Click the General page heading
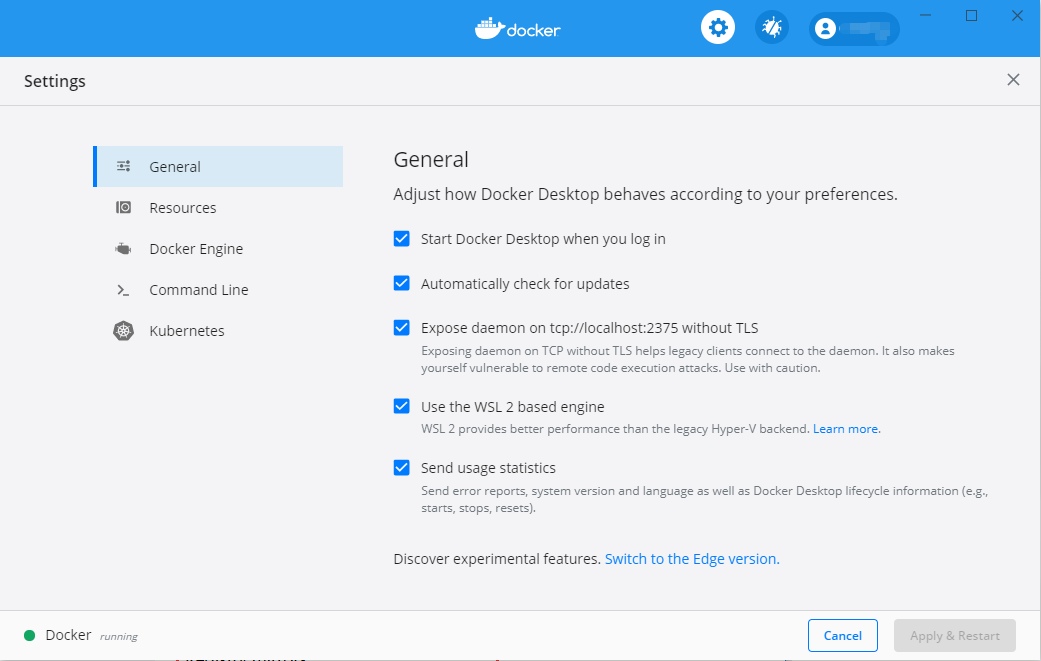The image size is (1041, 661). point(431,159)
